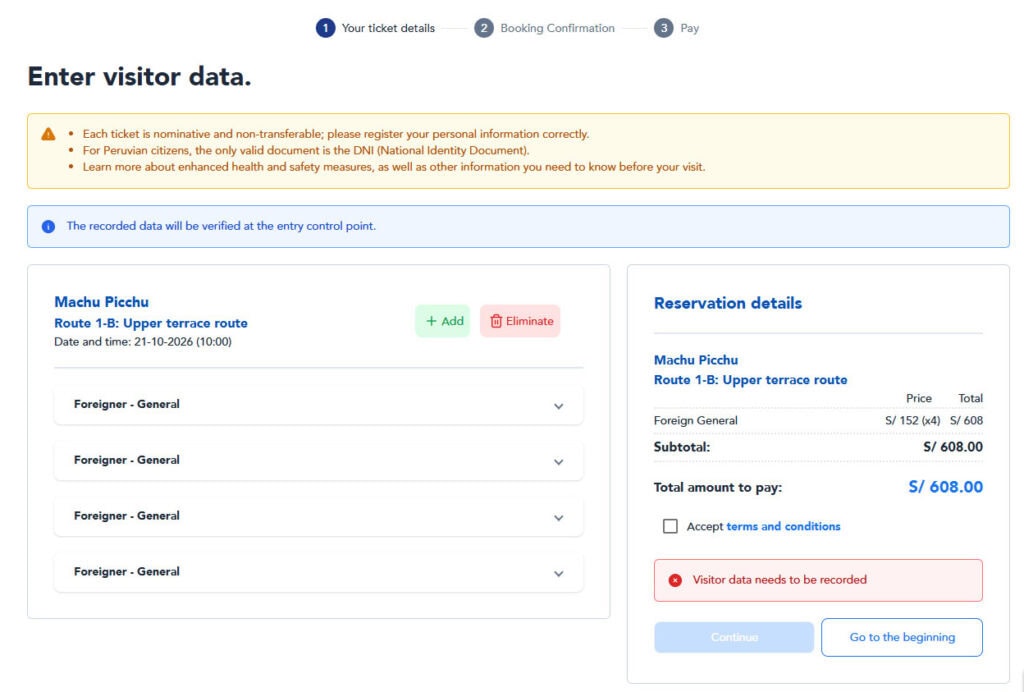The image size is (1024, 692).
Task: Click the sentence beginning 'For Peruvian citizens'
Action: 306,150
